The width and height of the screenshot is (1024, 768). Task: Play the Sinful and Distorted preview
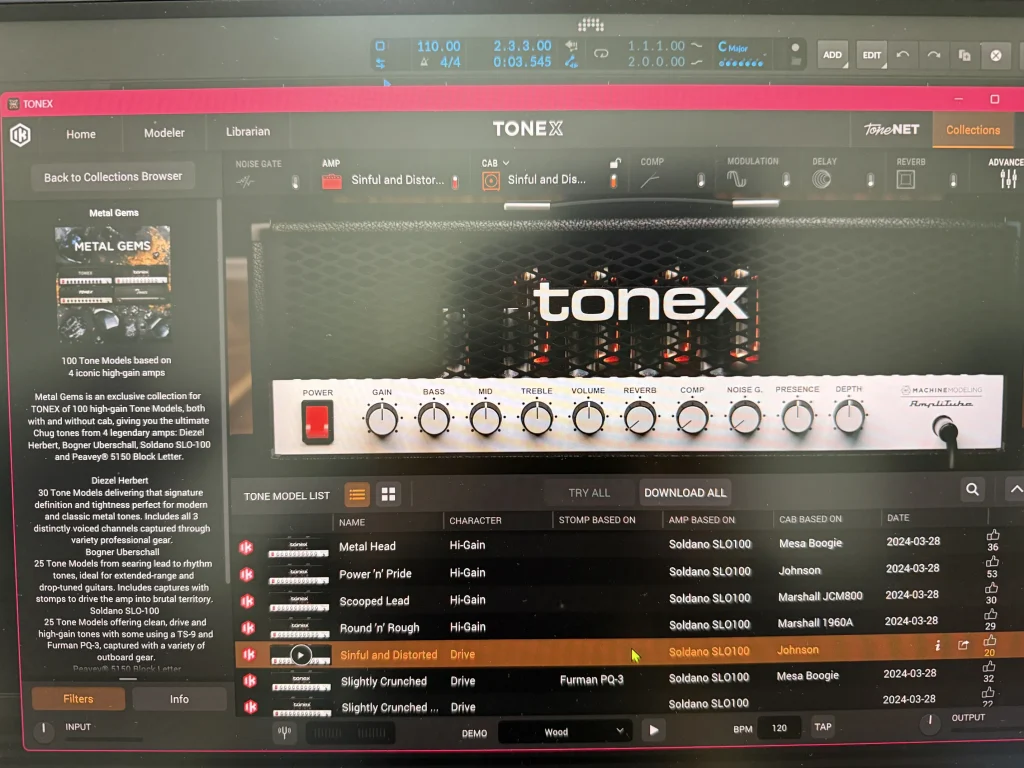(300, 655)
